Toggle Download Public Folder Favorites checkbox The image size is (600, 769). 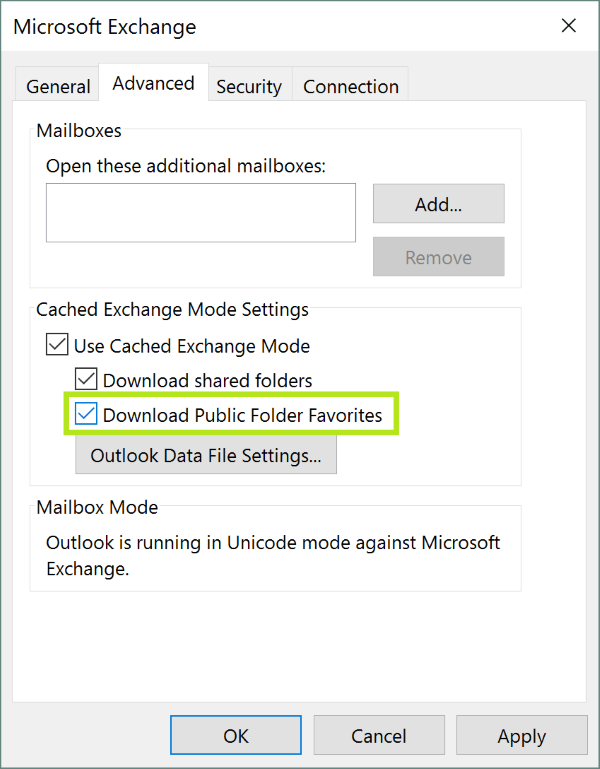coord(86,413)
